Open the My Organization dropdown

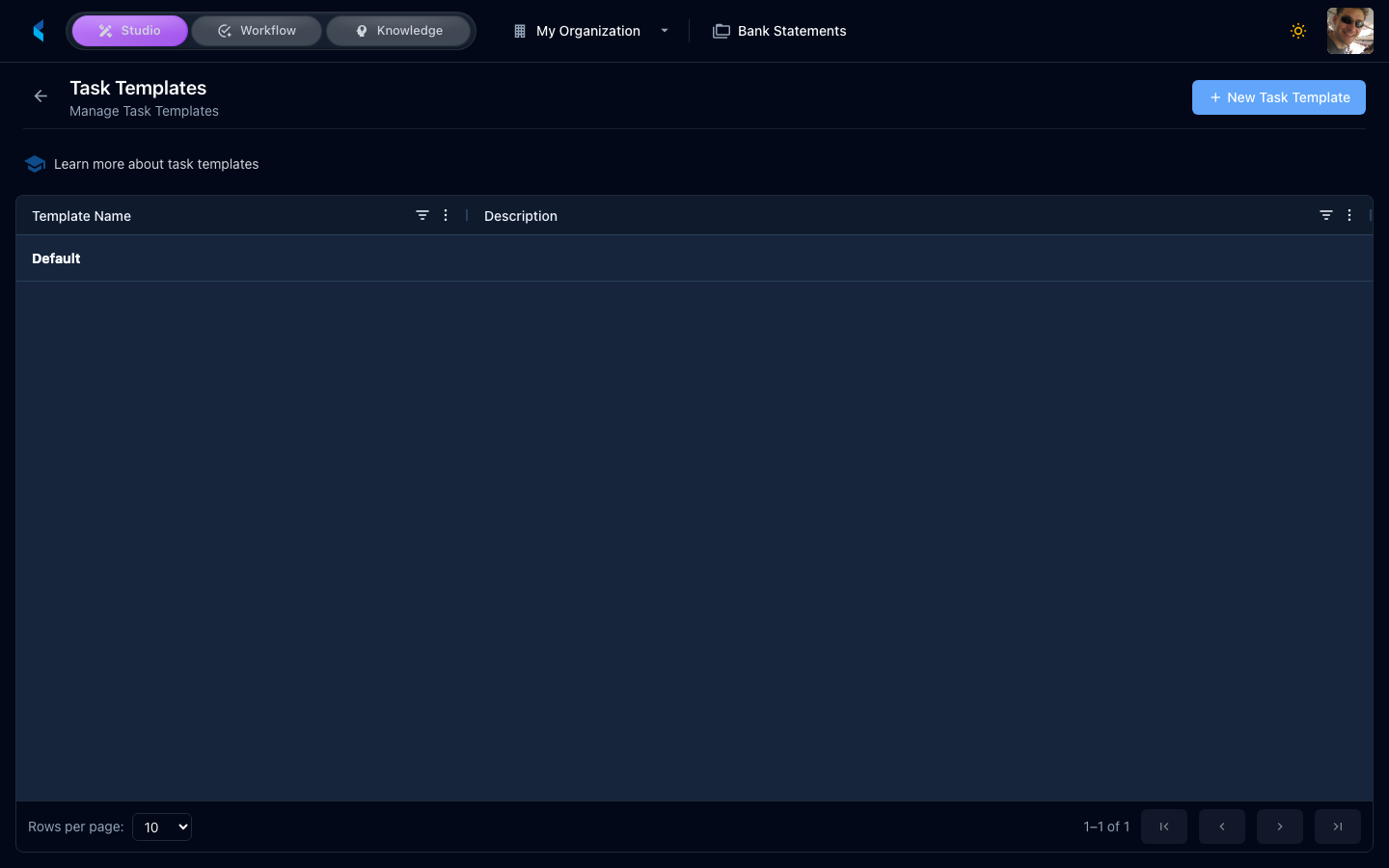tap(590, 31)
